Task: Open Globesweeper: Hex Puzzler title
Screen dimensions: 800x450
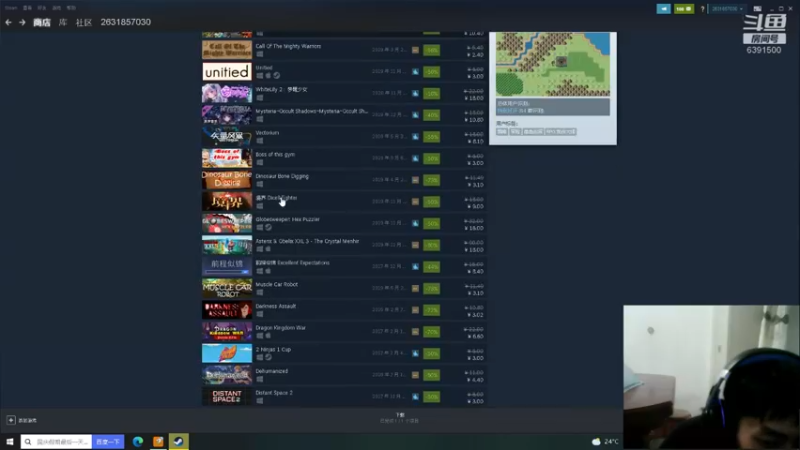Action: click(288, 219)
